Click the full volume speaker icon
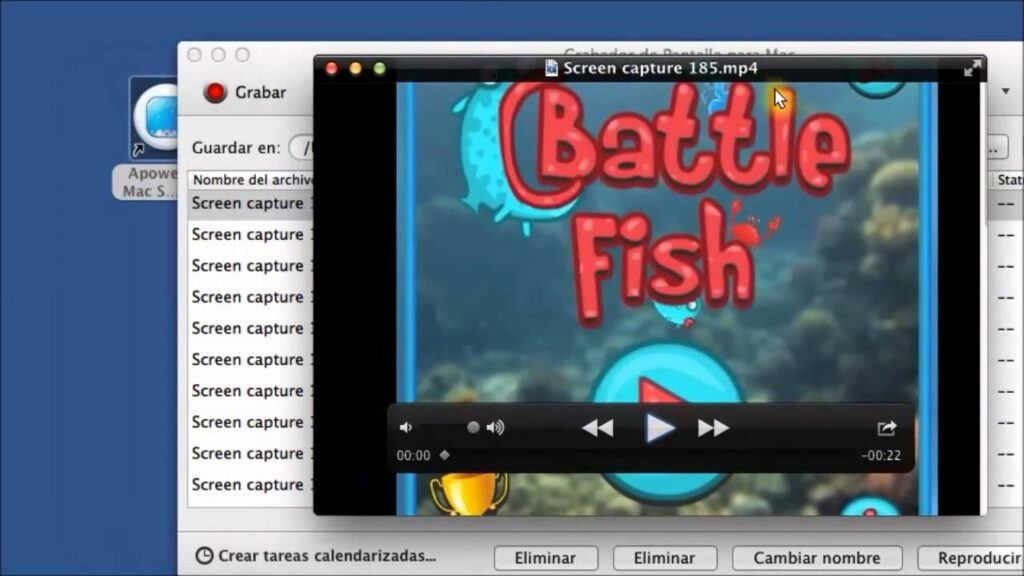Image resolution: width=1024 pixels, height=576 pixels. pos(495,428)
